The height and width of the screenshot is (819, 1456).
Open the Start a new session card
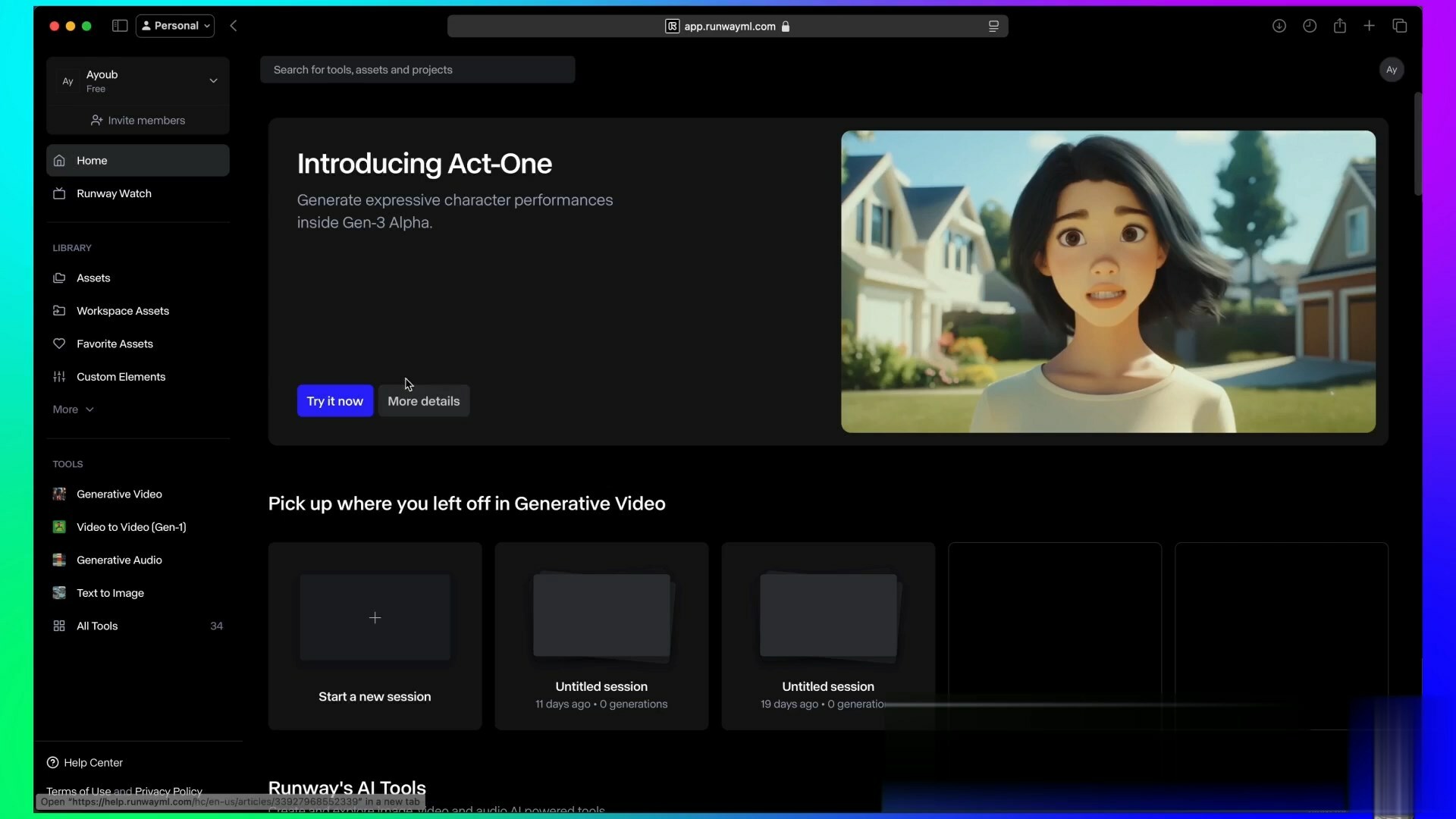coord(375,635)
